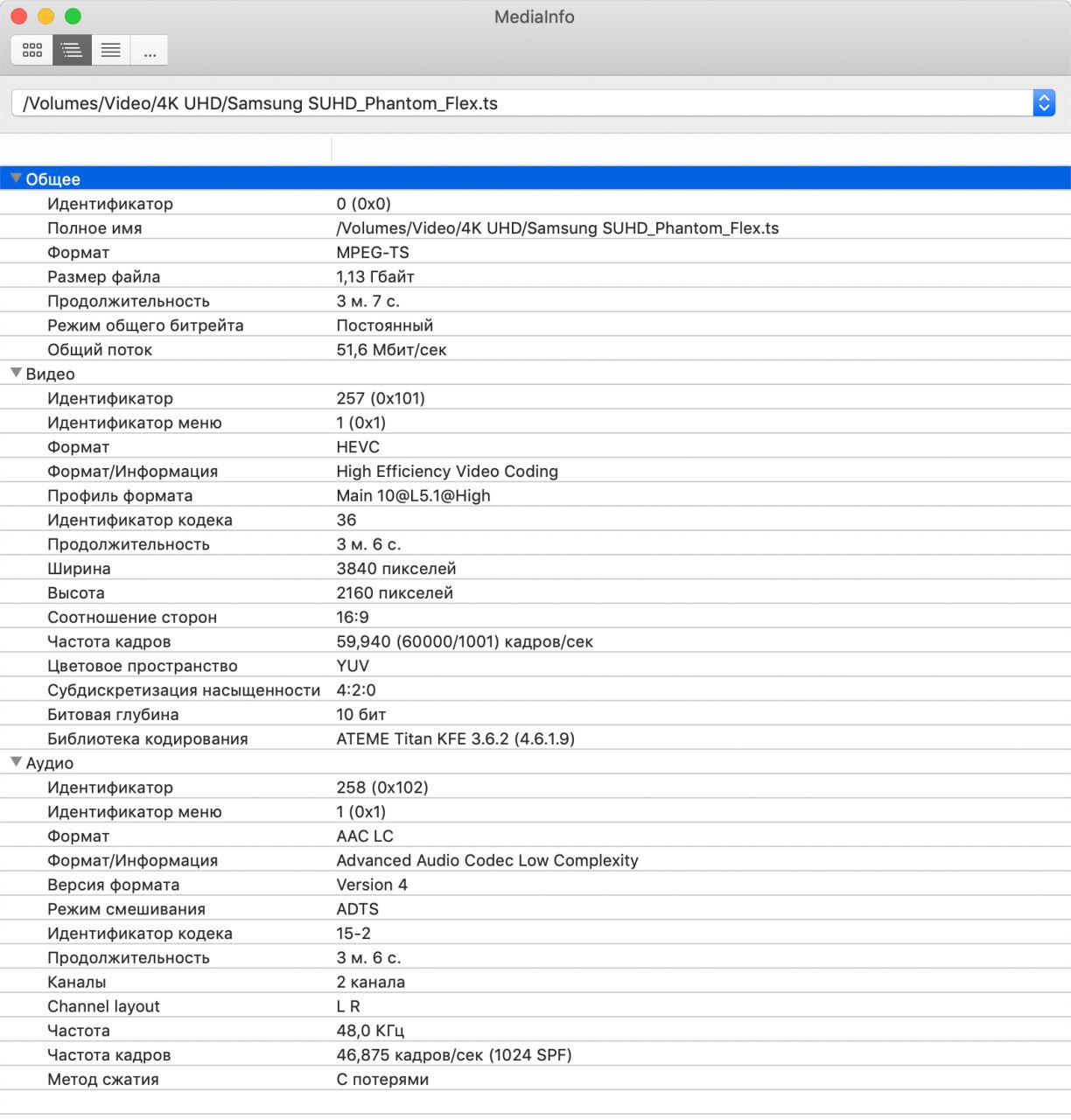Select the 'Каналы' row

pyautogui.click(x=535, y=982)
